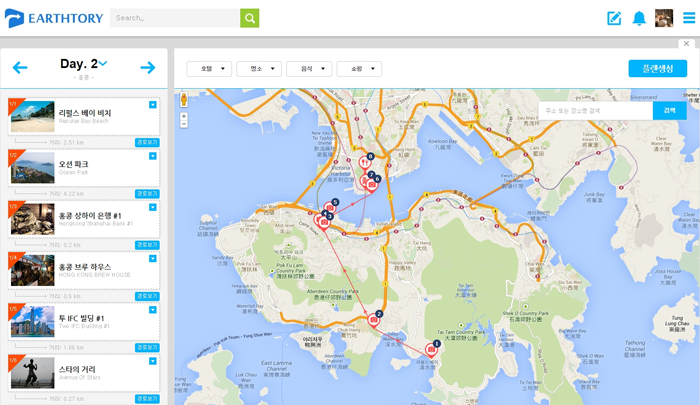
Task: Open the 명소 filter dropdown
Action: (x=259, y=69)
